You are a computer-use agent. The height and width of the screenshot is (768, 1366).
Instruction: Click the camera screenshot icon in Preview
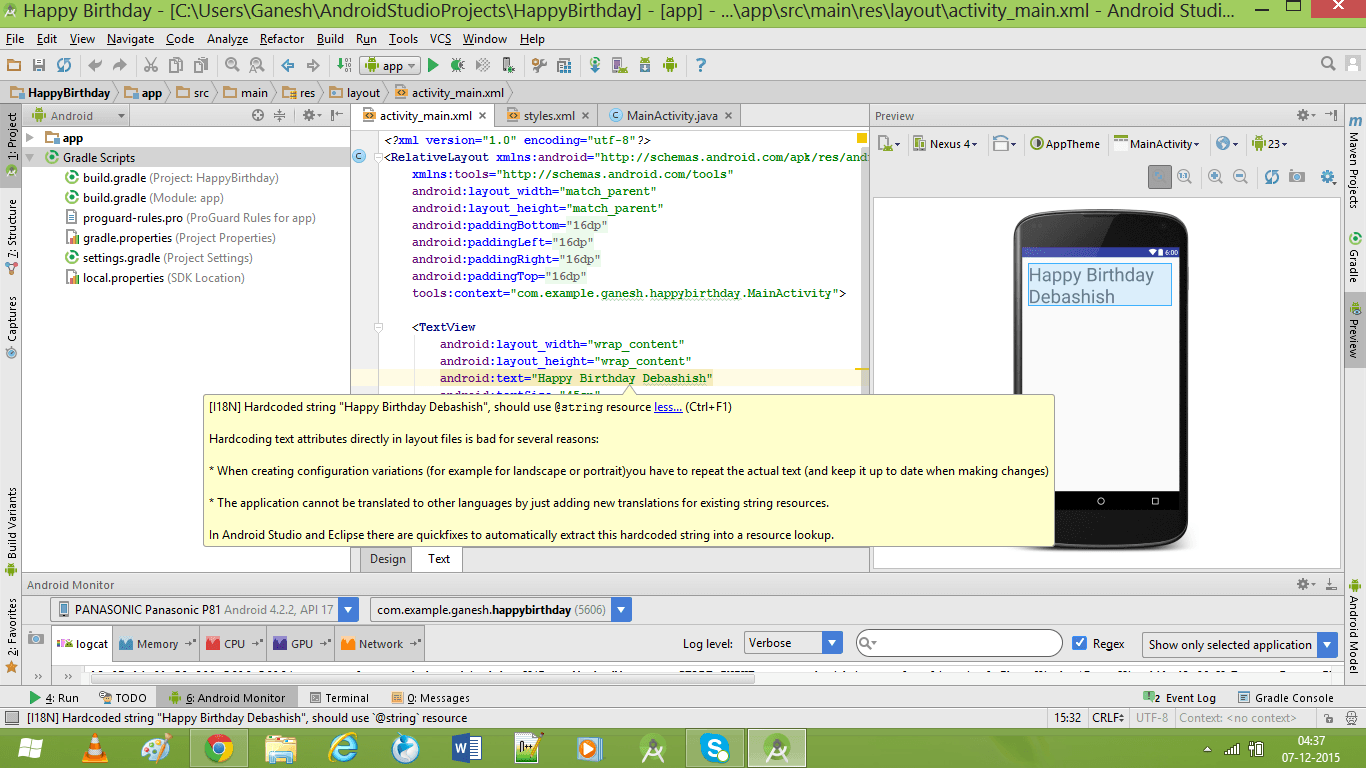1297,177
